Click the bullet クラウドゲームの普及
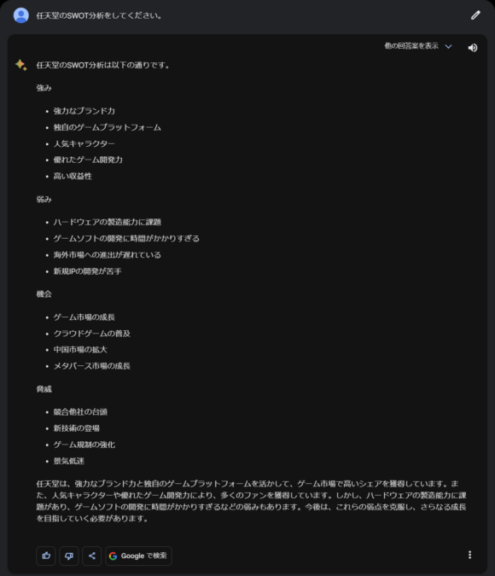The height and width of the screenshot is (576, 495). tap(92, 334)
